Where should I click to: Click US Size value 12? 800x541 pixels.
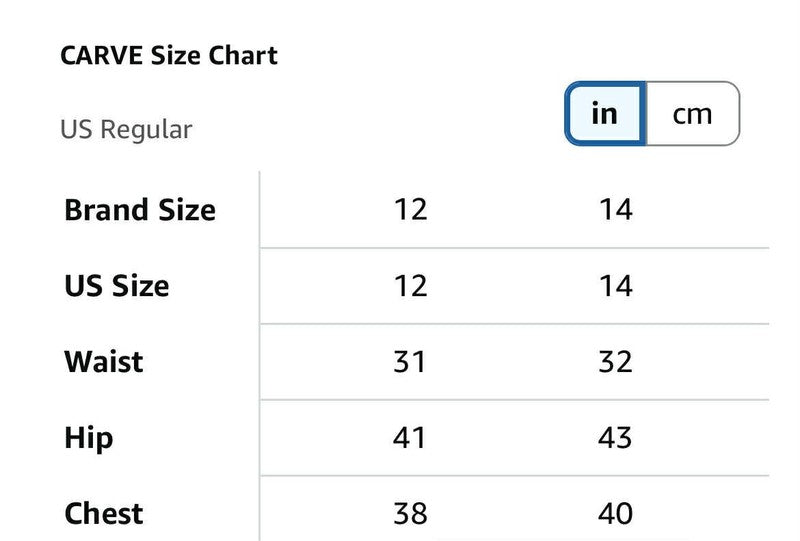410,286
